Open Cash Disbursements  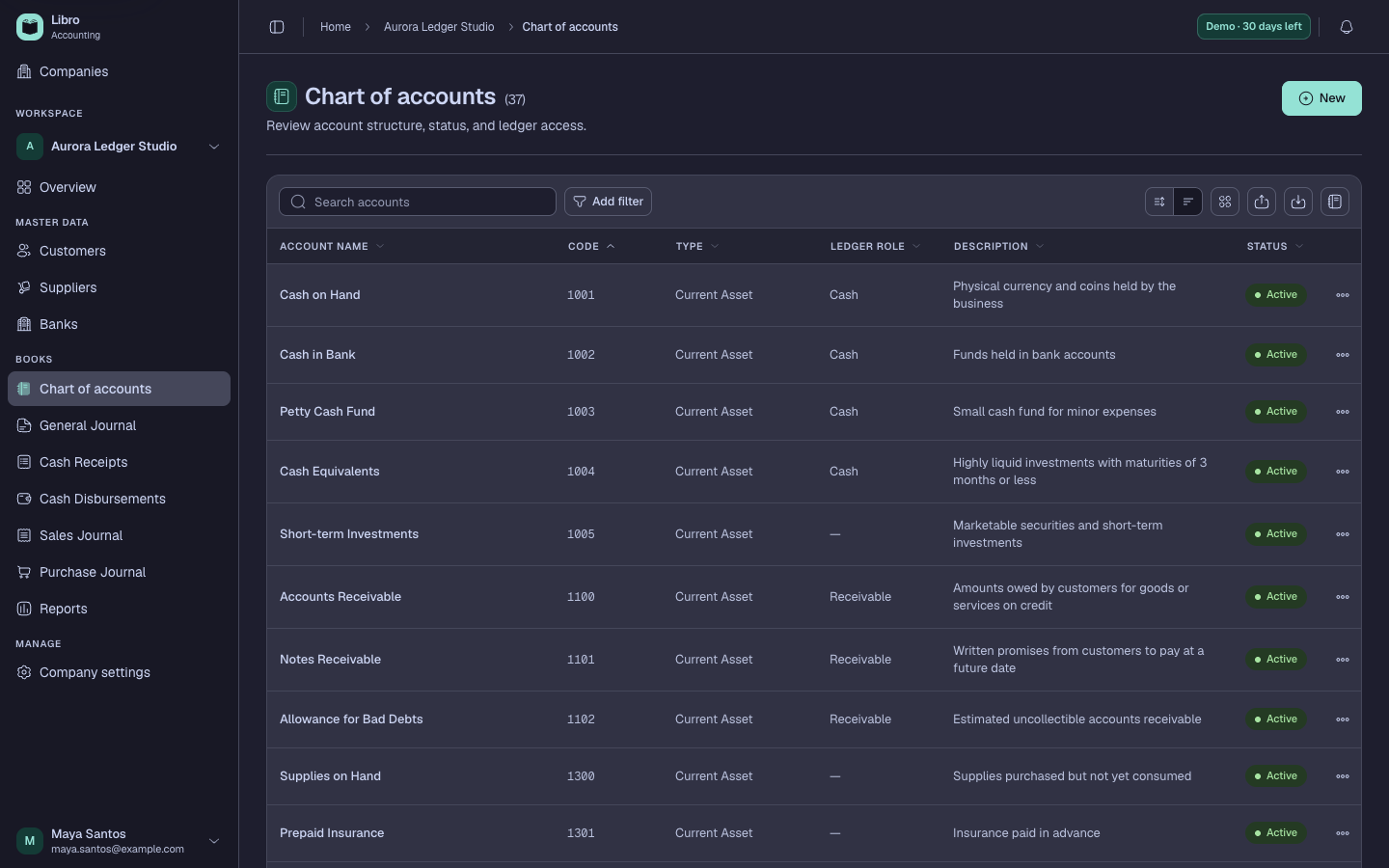click(x=119, y=499)
